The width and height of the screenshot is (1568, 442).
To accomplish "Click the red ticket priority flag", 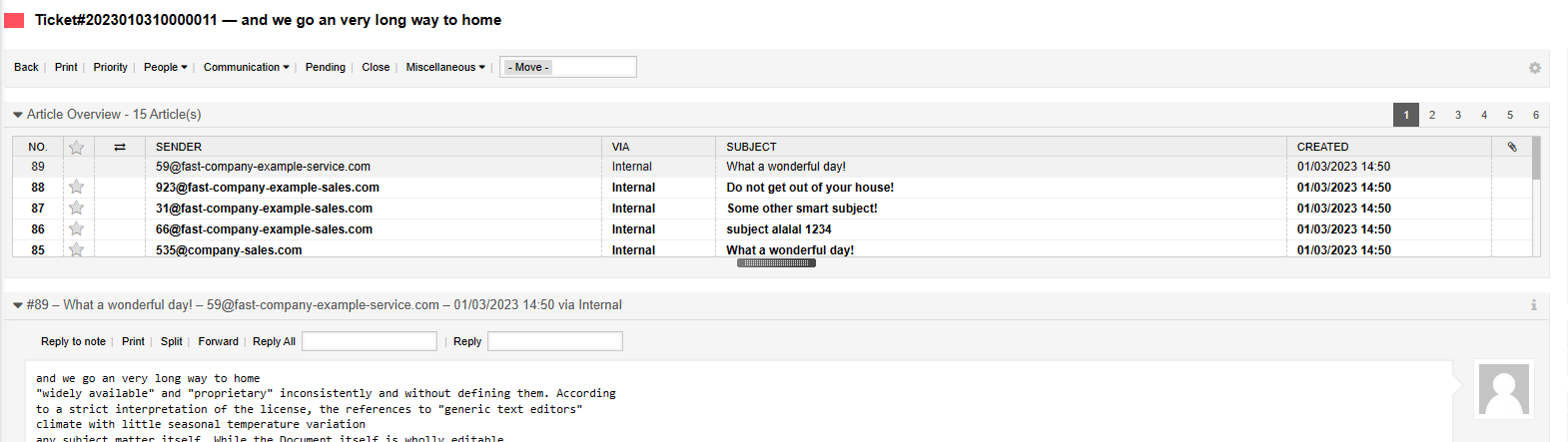I will (14, 20).
